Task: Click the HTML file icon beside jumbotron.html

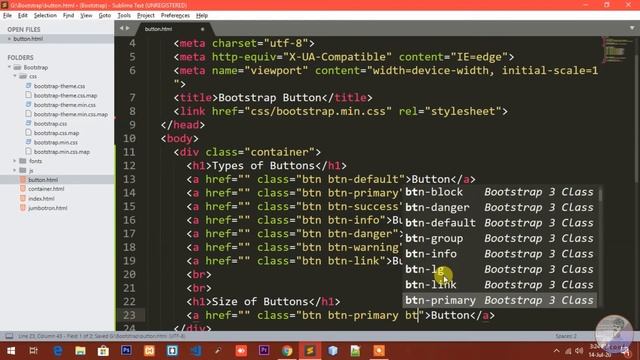Action: (23, 208)
